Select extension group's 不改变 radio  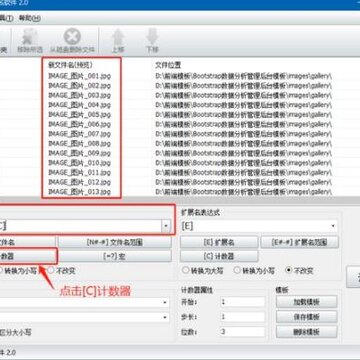click(x=300, y=271)
